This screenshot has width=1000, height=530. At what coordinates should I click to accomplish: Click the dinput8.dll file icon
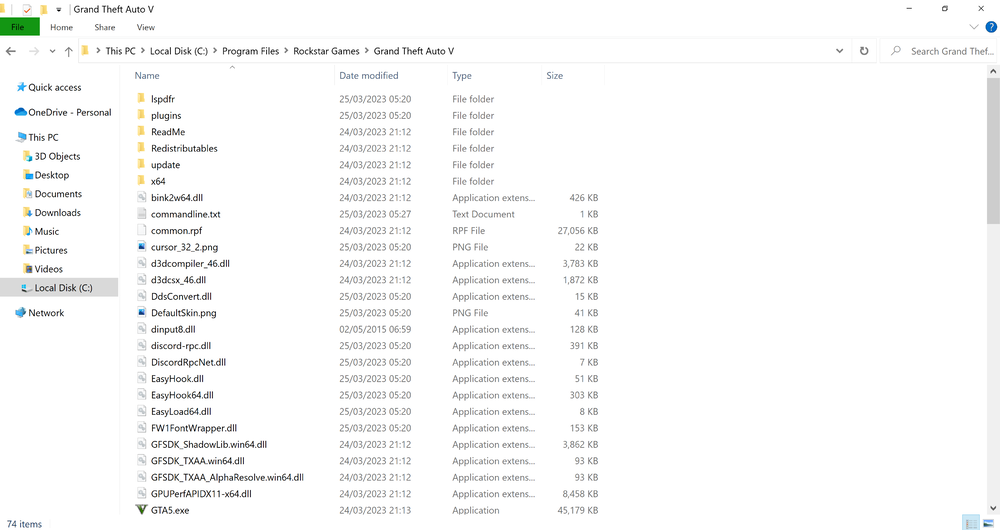point(142,329)
